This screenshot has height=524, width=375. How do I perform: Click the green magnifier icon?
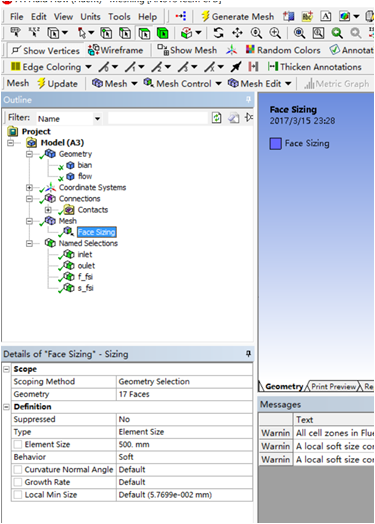pyautogui.click(x=337, y=33)
